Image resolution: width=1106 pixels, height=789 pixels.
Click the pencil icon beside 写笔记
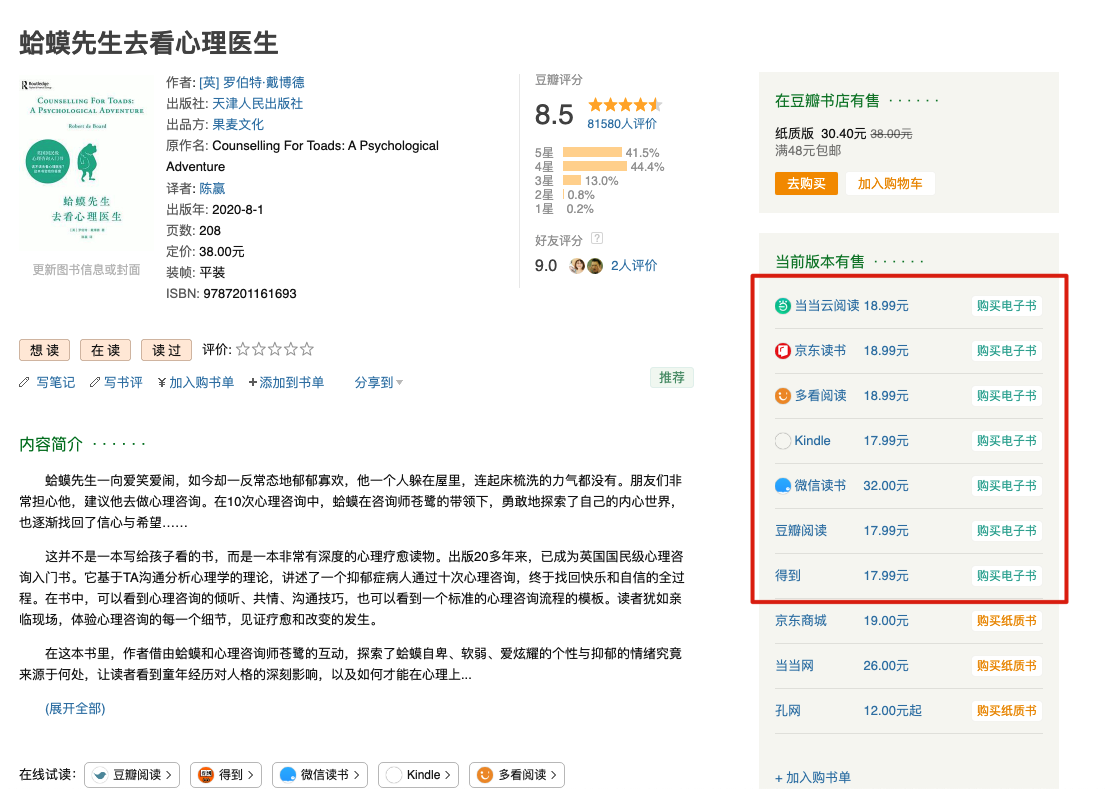[x=25, y=382]
